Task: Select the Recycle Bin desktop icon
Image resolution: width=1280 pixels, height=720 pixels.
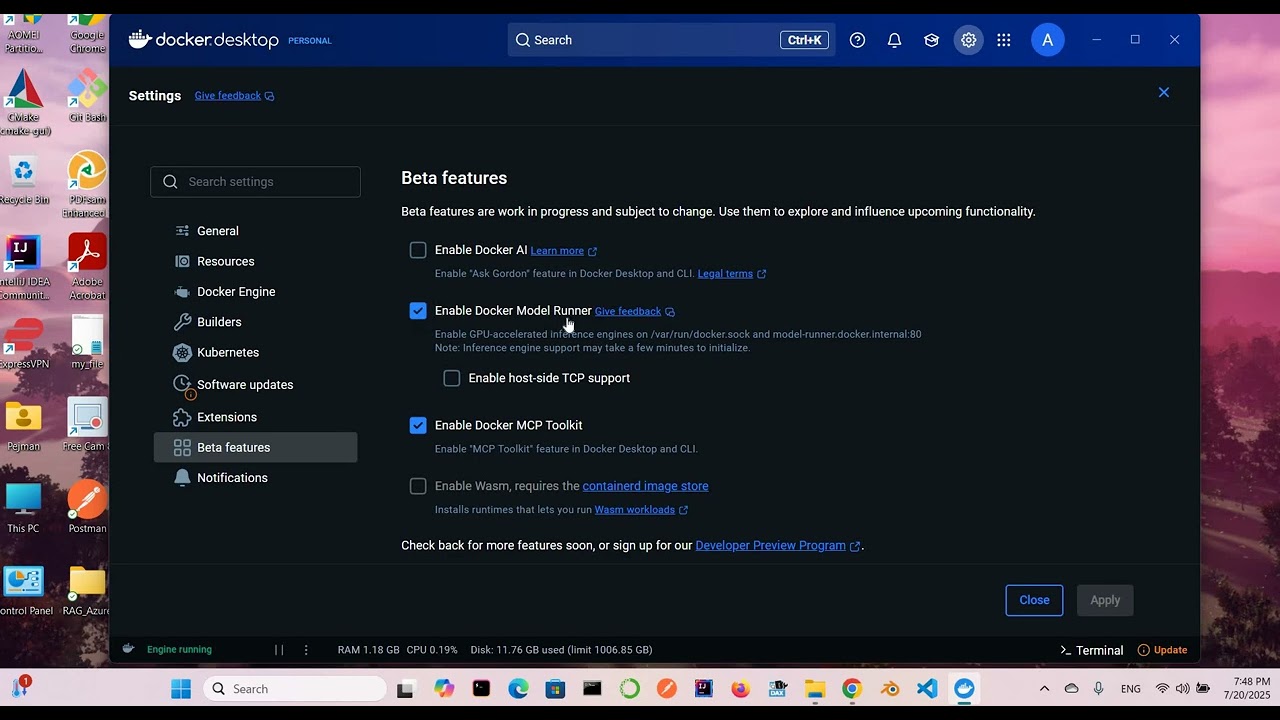Action: (24, 180)
